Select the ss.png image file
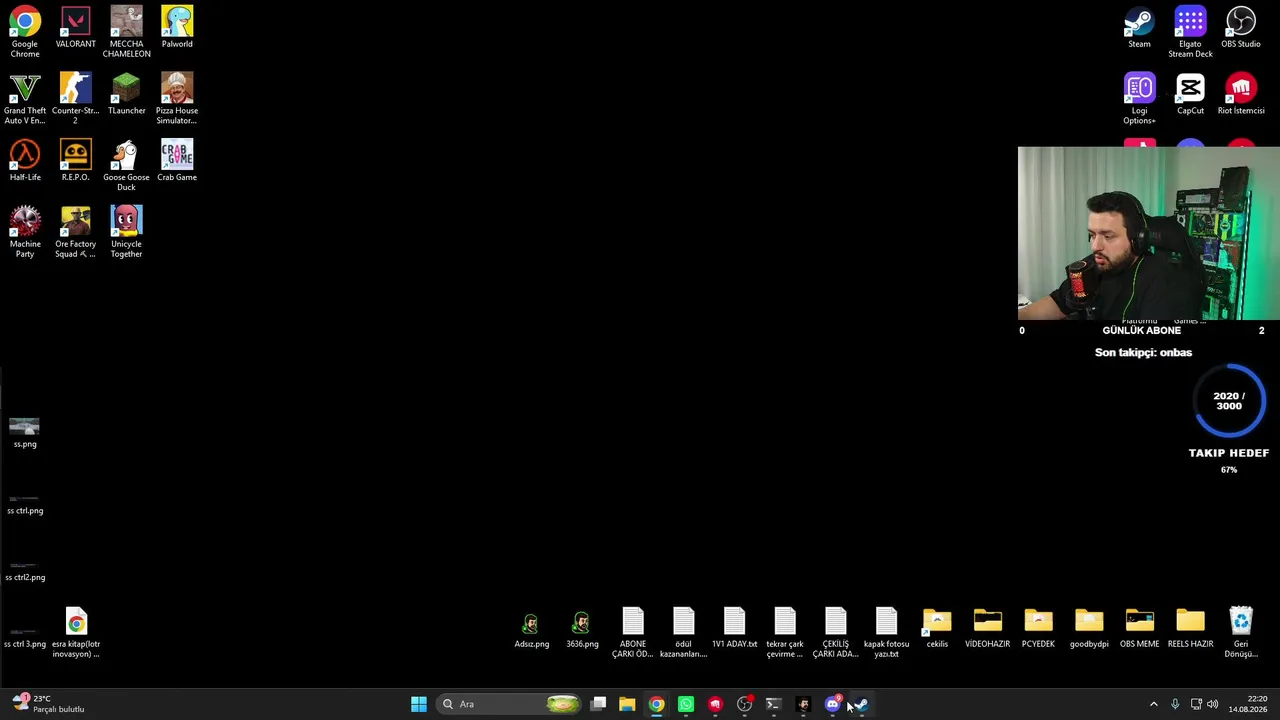The image size is (1280, 720). pos(25,433)
